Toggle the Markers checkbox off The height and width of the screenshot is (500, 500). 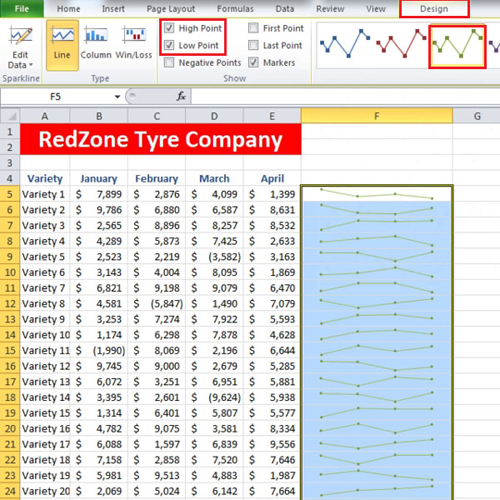point(253,62)
